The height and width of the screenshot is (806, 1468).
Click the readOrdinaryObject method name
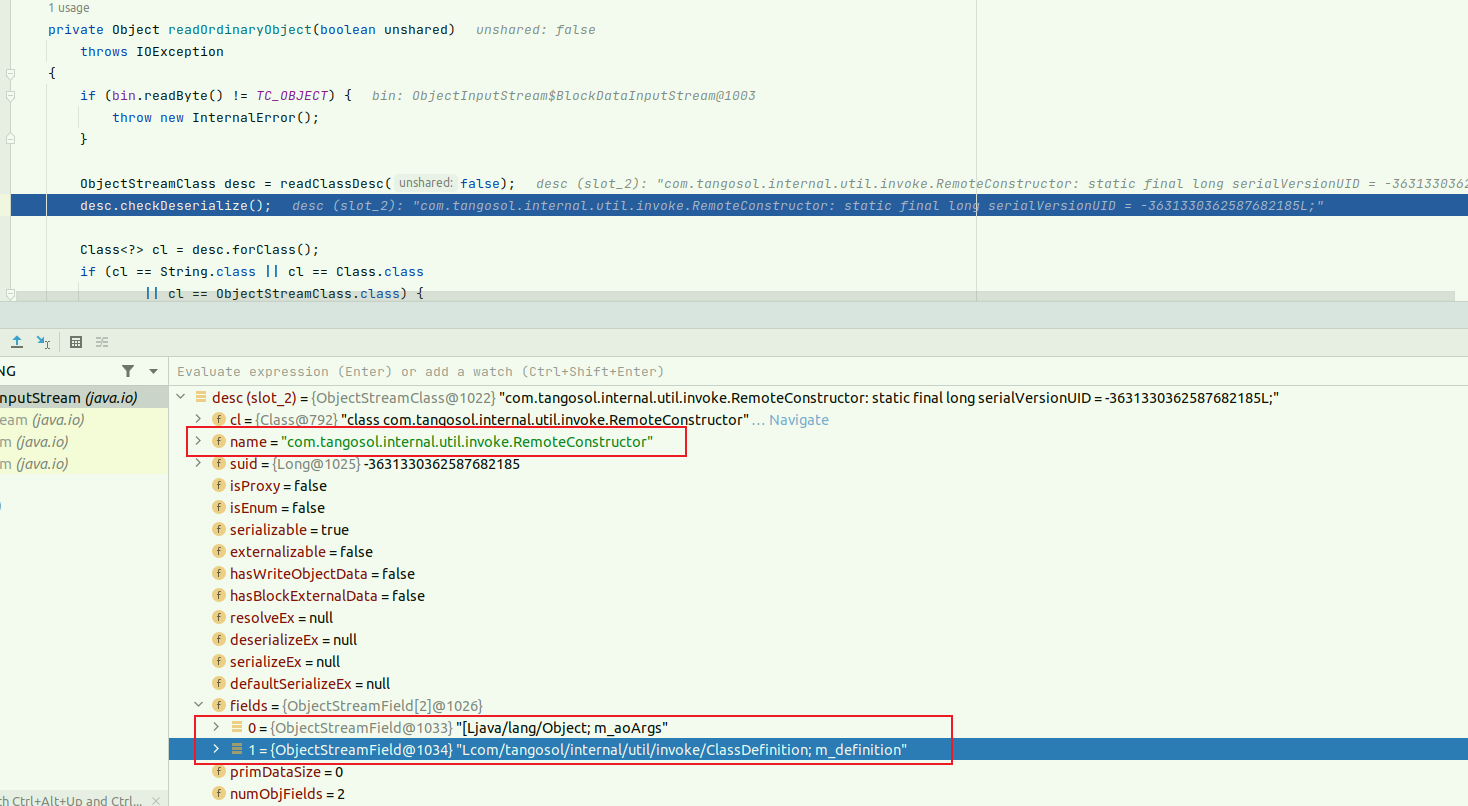pos(239,30)
